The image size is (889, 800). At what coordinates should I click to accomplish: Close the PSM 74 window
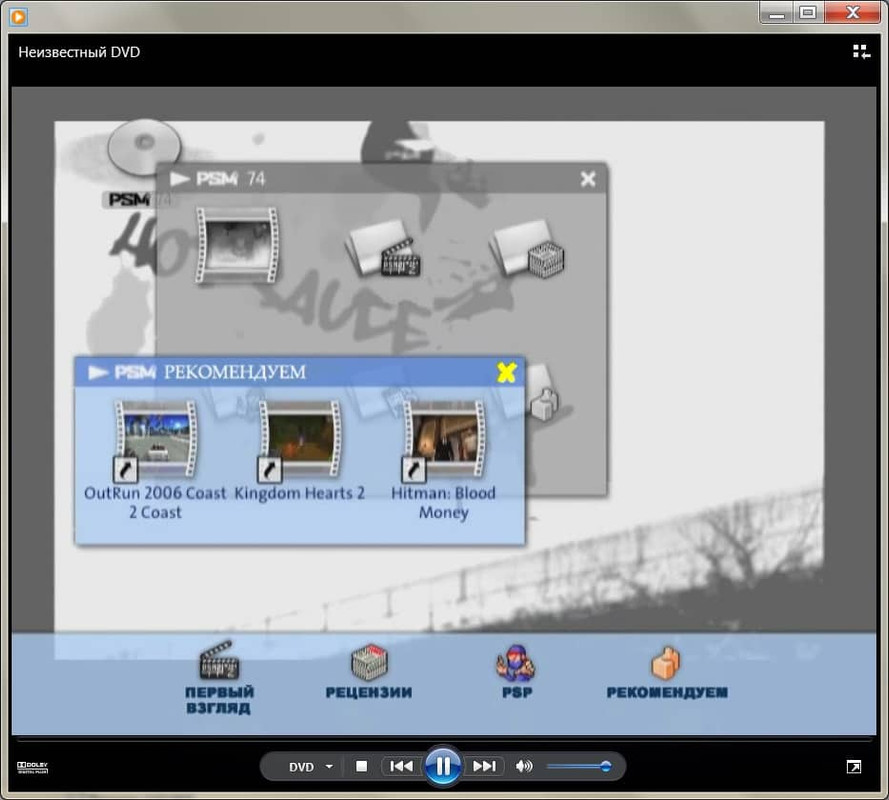[588, 179]
